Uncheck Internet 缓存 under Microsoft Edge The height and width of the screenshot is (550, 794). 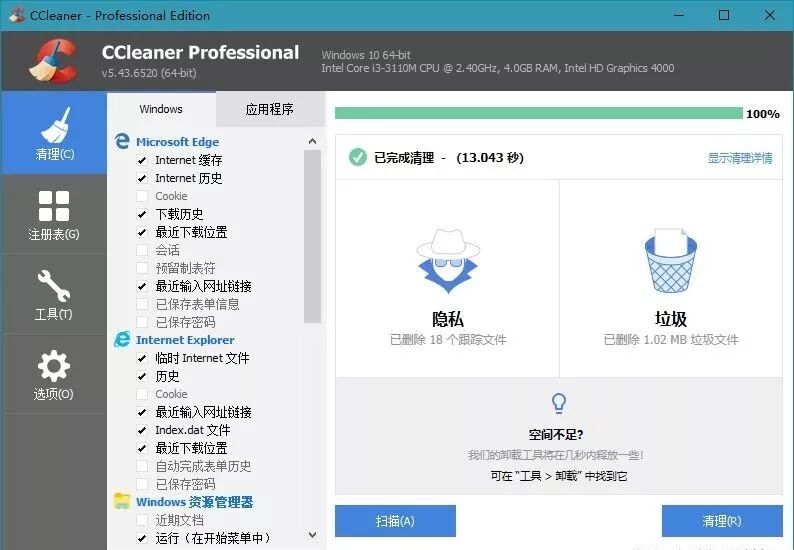pos(142,161)
